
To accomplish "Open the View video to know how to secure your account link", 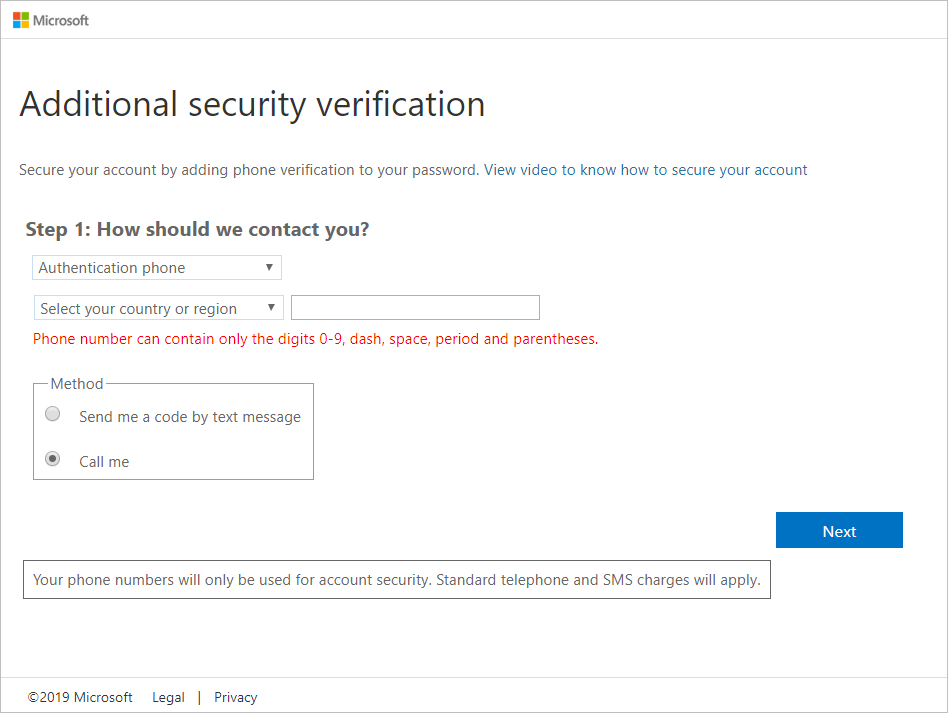I will (x=645, y=170).
